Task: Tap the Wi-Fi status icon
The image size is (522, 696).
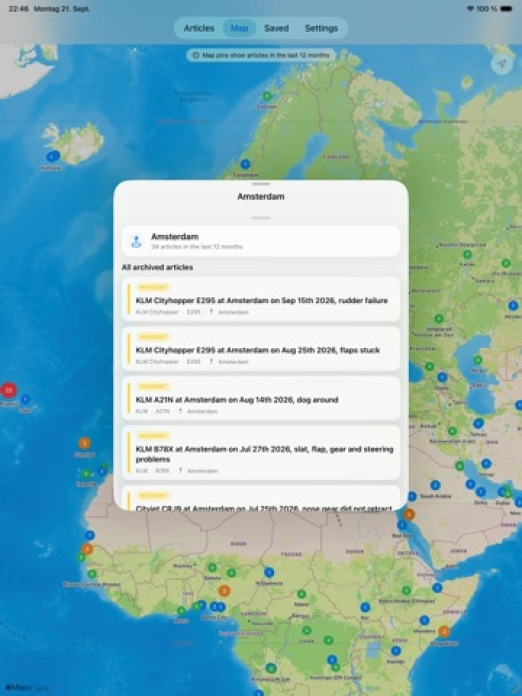Action: [x=470, y=8]
